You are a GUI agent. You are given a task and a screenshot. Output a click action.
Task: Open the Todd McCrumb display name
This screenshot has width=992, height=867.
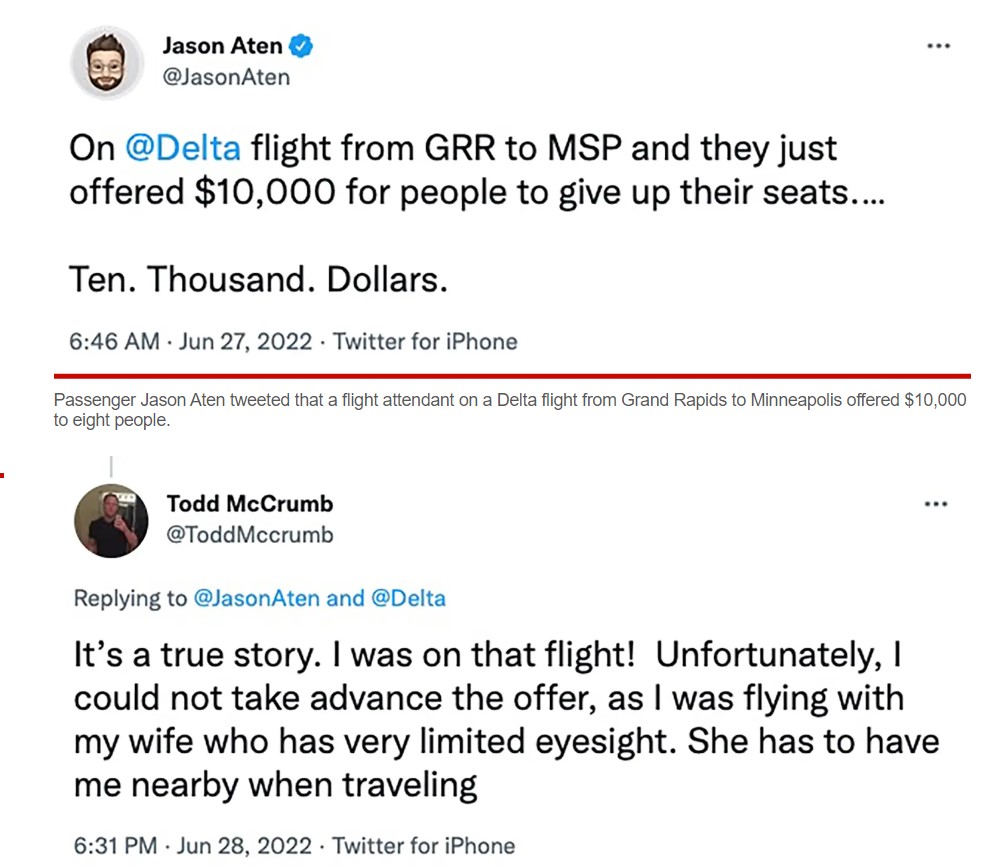(250, 503)
